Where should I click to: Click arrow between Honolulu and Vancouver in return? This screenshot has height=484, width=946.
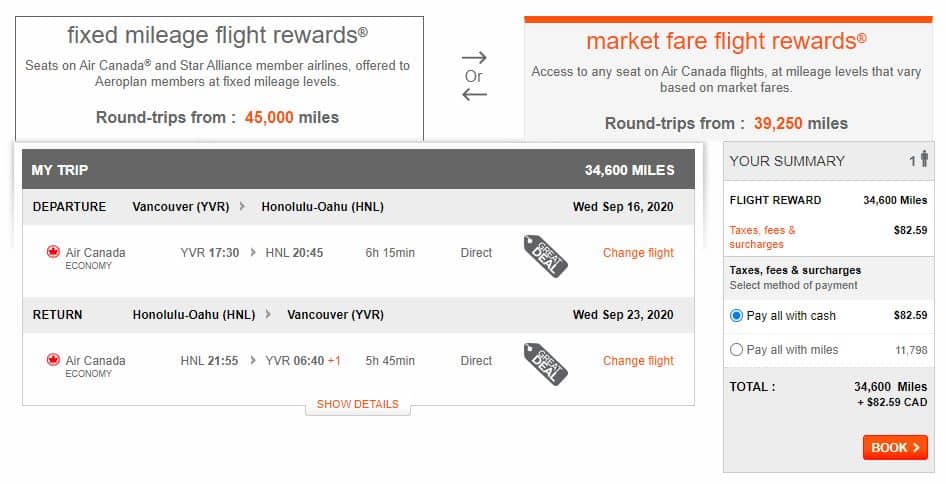267,315
